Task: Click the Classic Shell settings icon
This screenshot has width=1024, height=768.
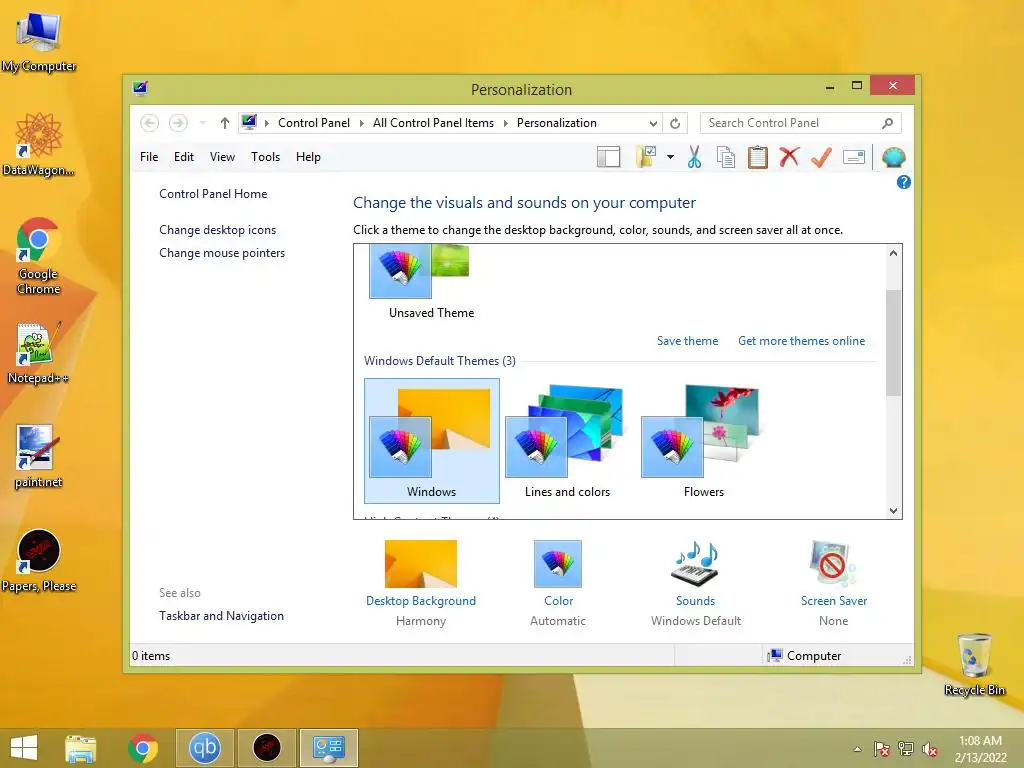Action: [x=893, y=157]
